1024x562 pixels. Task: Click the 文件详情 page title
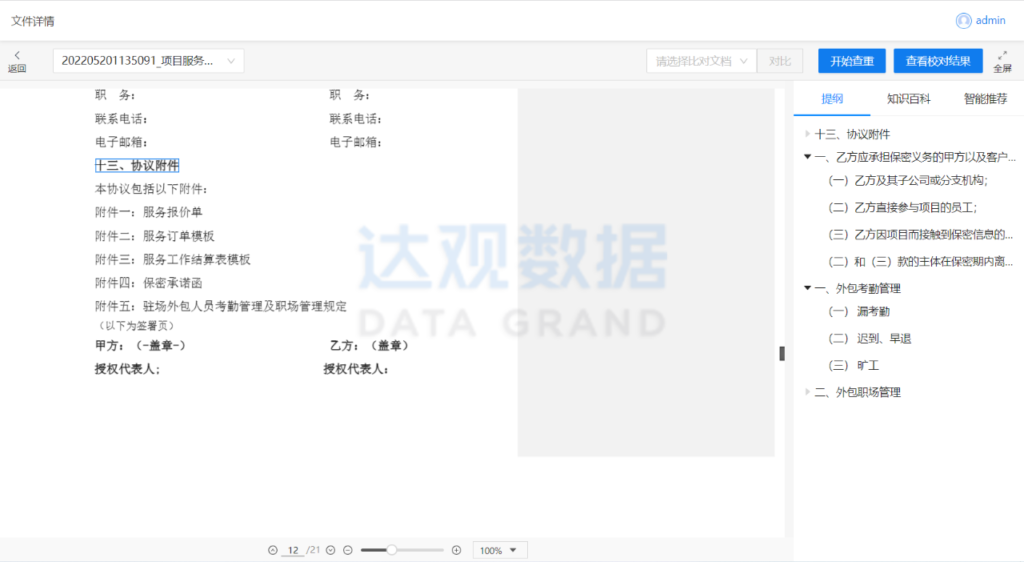[x=33, y=21]
